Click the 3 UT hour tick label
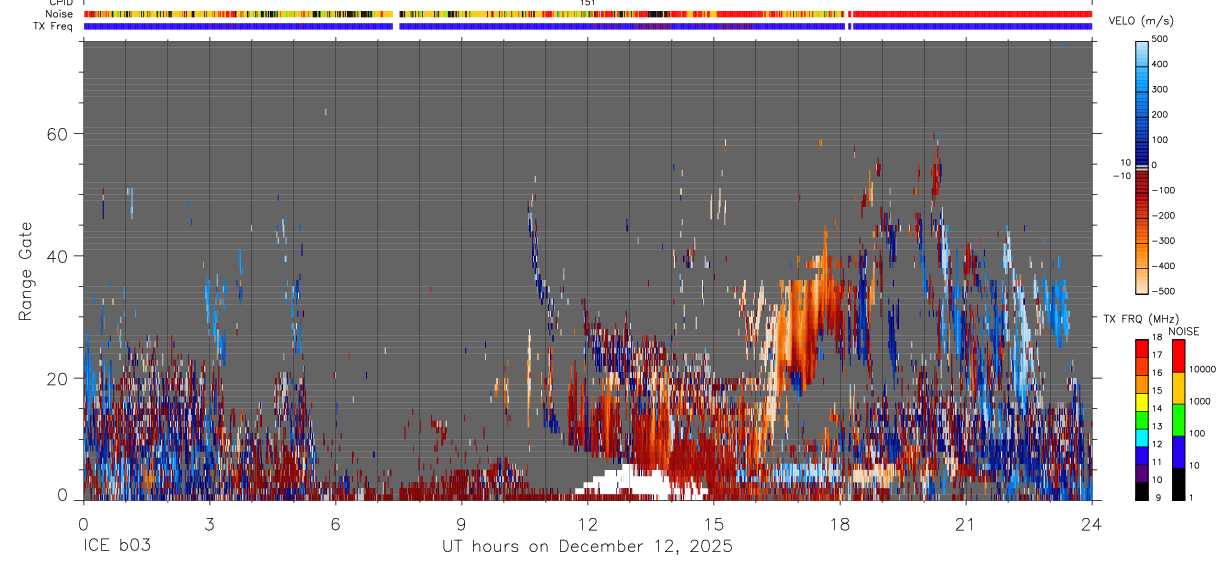 (x=209, y=524)
